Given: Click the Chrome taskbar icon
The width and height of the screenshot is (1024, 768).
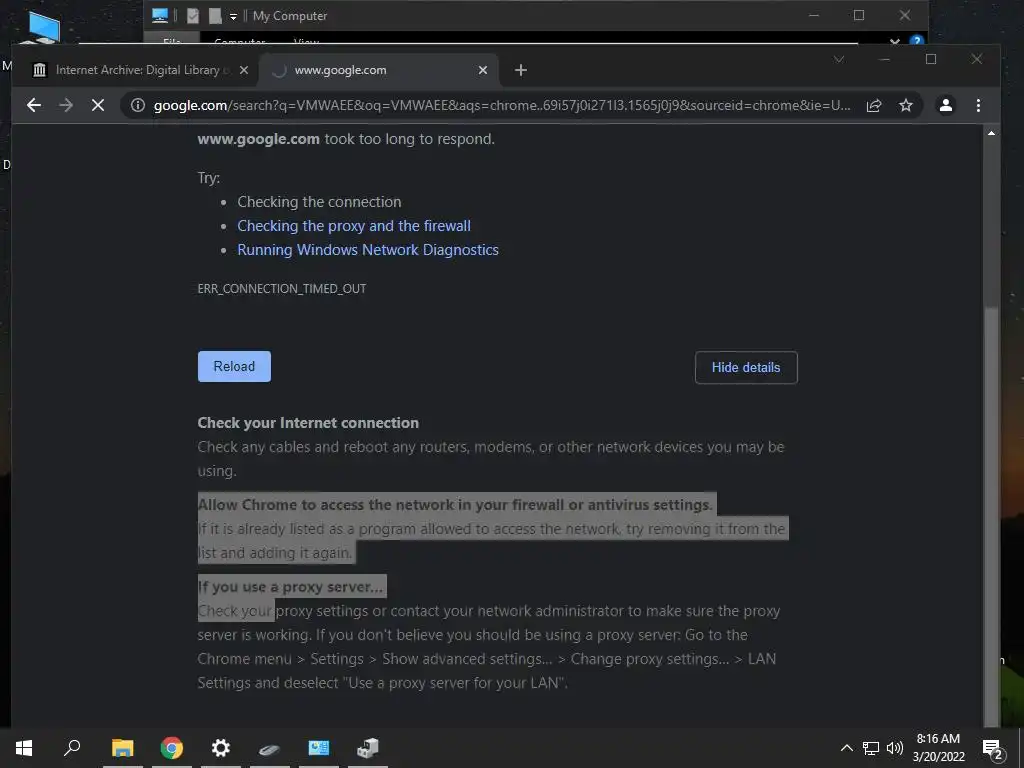Looking at the screenshot, I should tap(172, 748).
